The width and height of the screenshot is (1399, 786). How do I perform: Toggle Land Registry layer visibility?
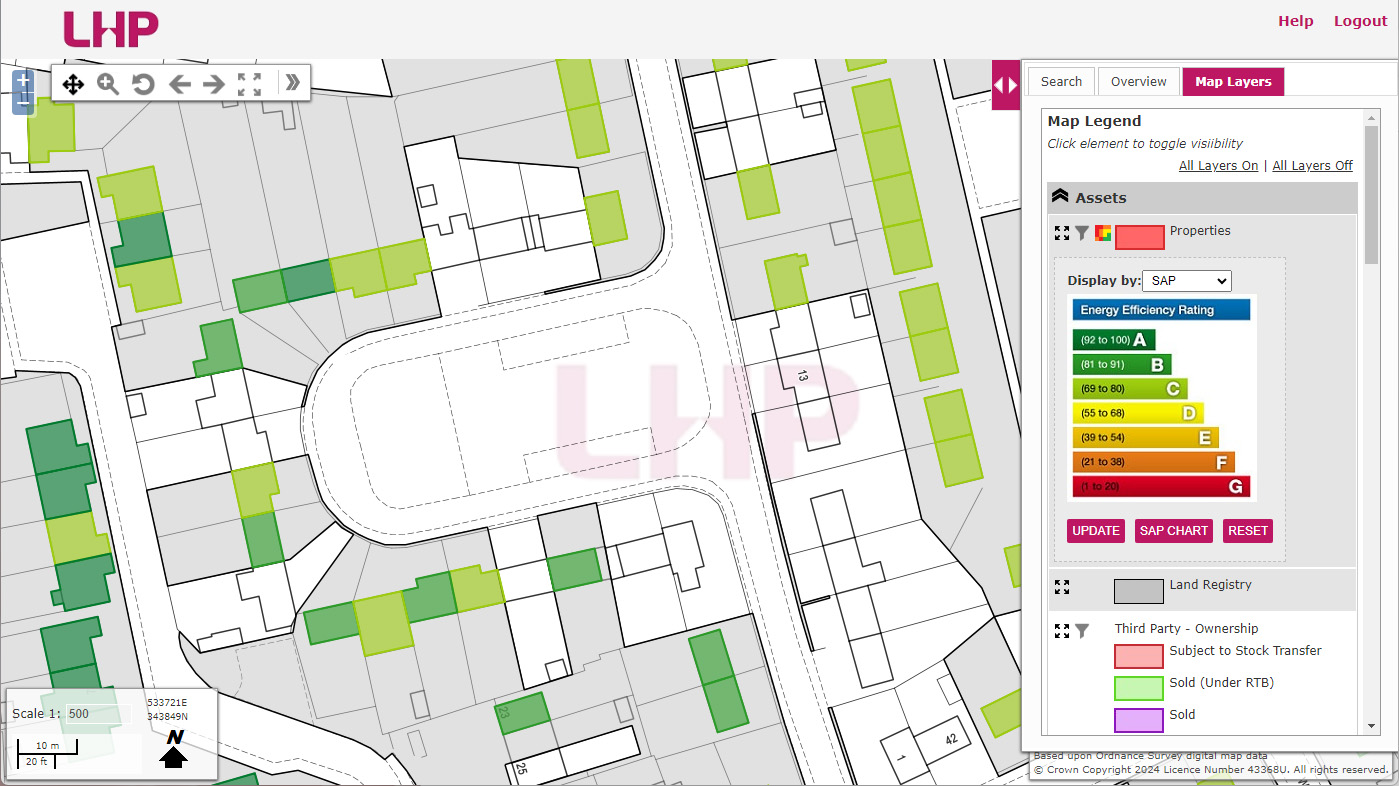click(1138, 591)
